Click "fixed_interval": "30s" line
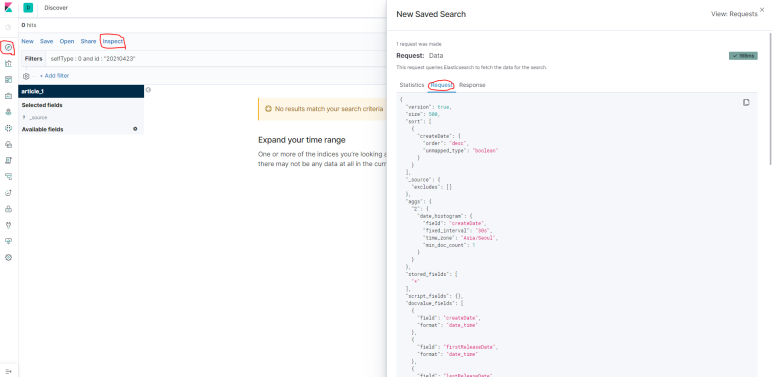The height and width of the screenshot is (377, 773). (x=457, y=230)
